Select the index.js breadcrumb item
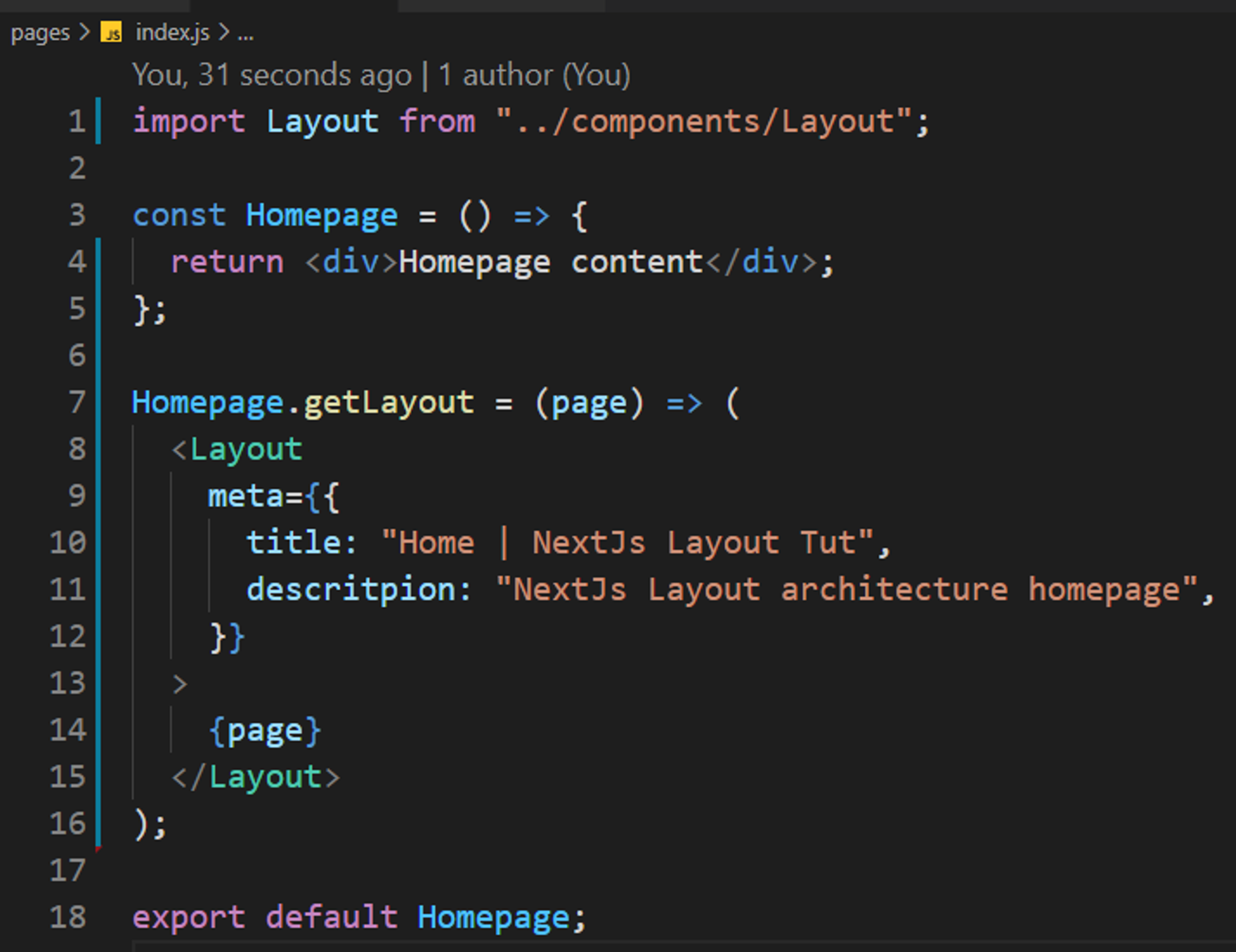Viewport: 1236px width, 952px height. (x=172, y=32)
